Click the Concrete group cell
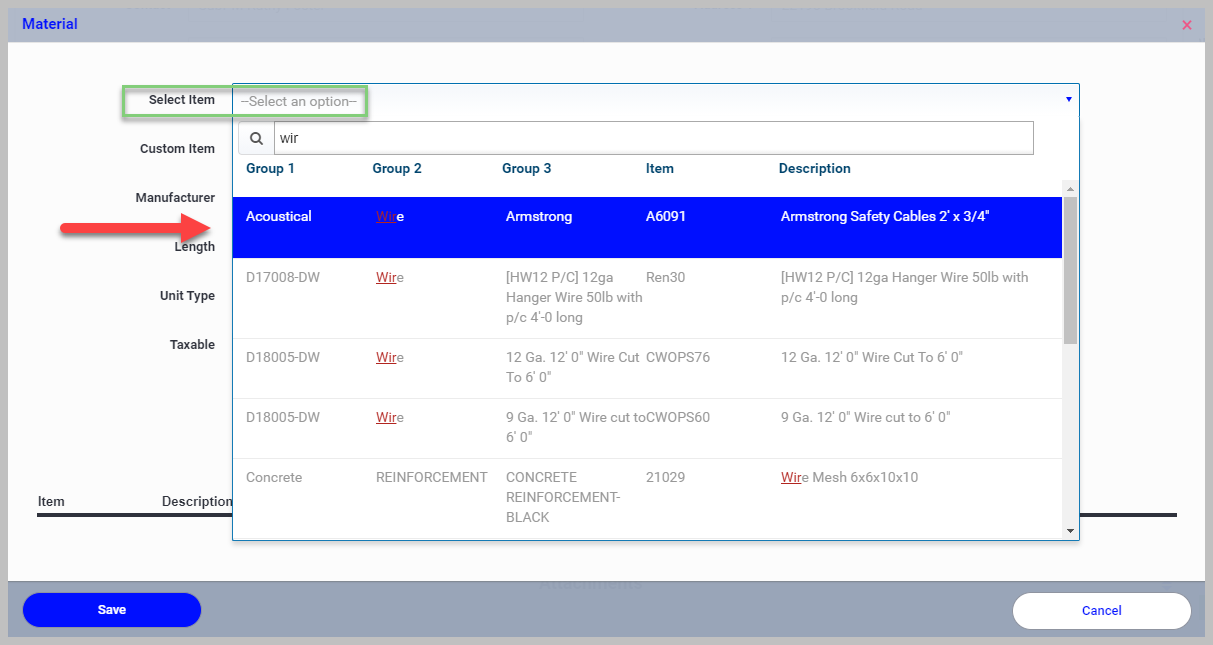The width and height of the screenshot is (1213, 645). click(x=274, y=477)
